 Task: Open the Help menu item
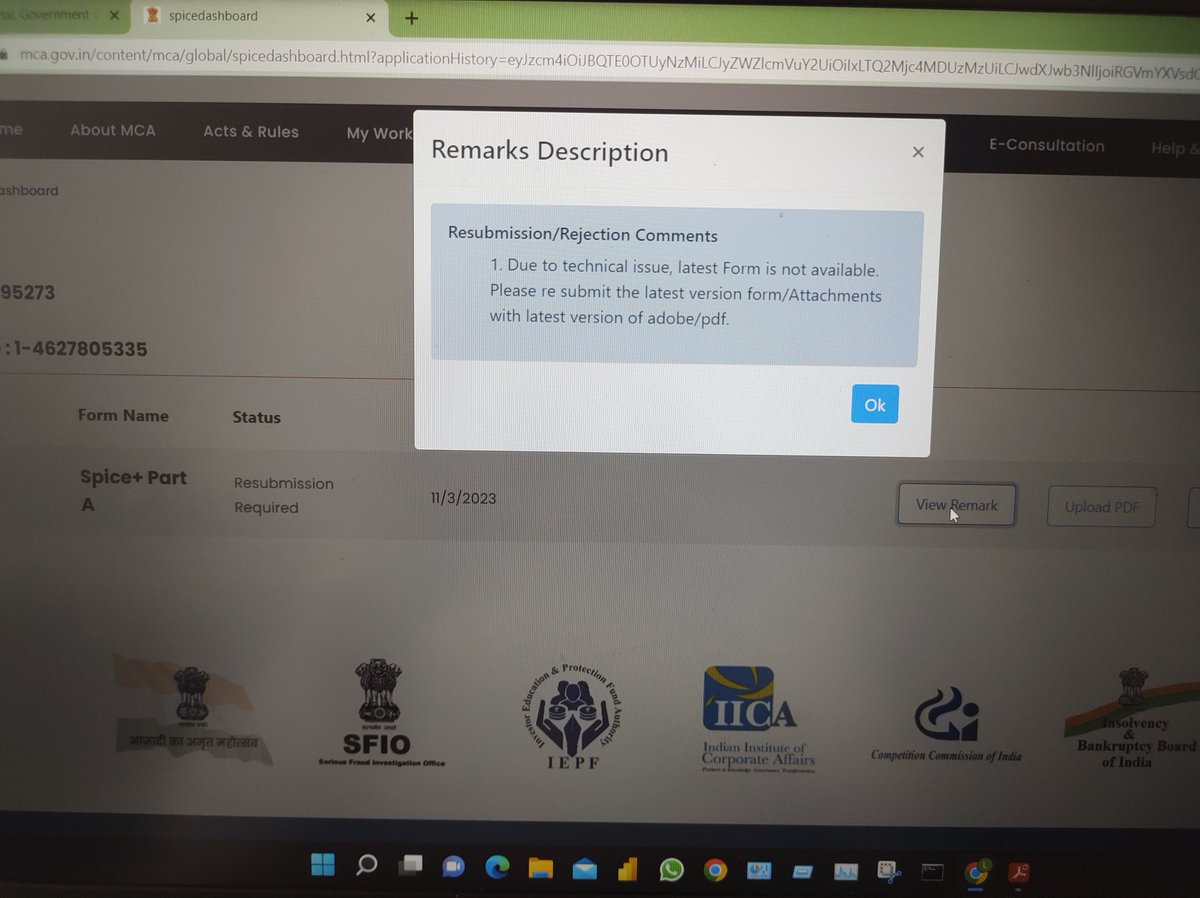(1174, 148)
